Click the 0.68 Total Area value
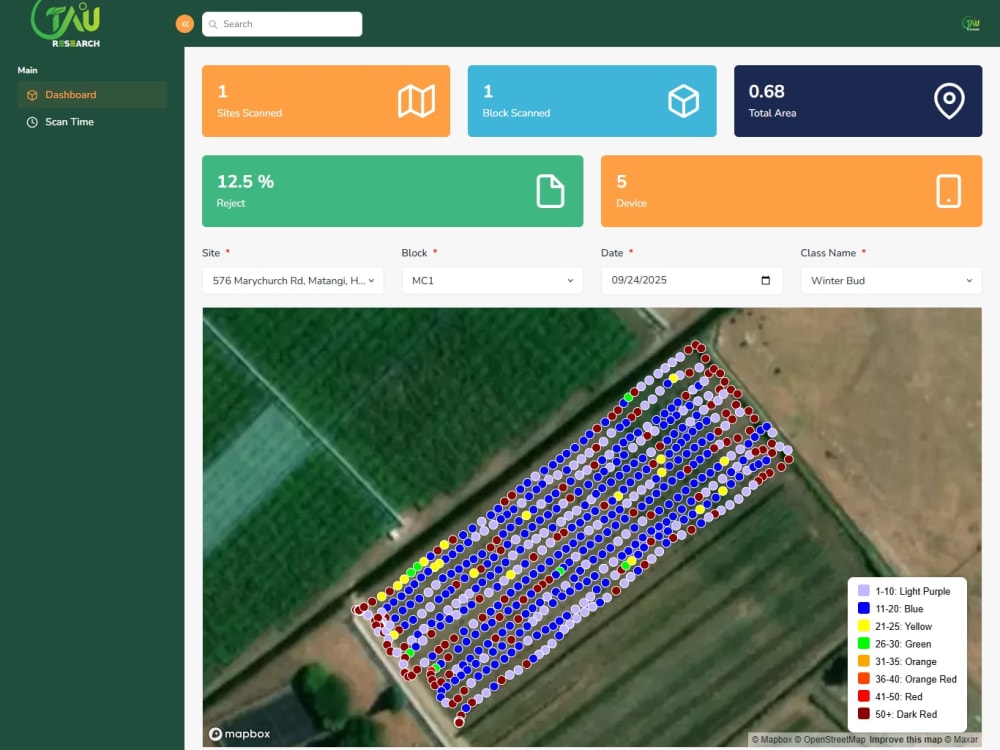The image size is (1000, 750). [x=767, y=91]
